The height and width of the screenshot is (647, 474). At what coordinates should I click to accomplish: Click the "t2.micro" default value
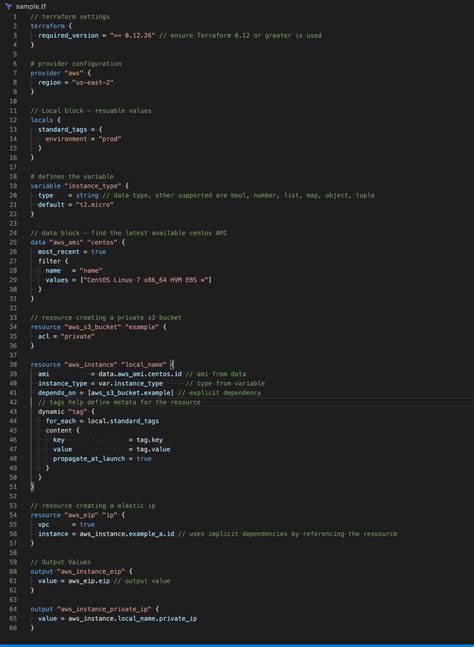click(x=94, y=205)
